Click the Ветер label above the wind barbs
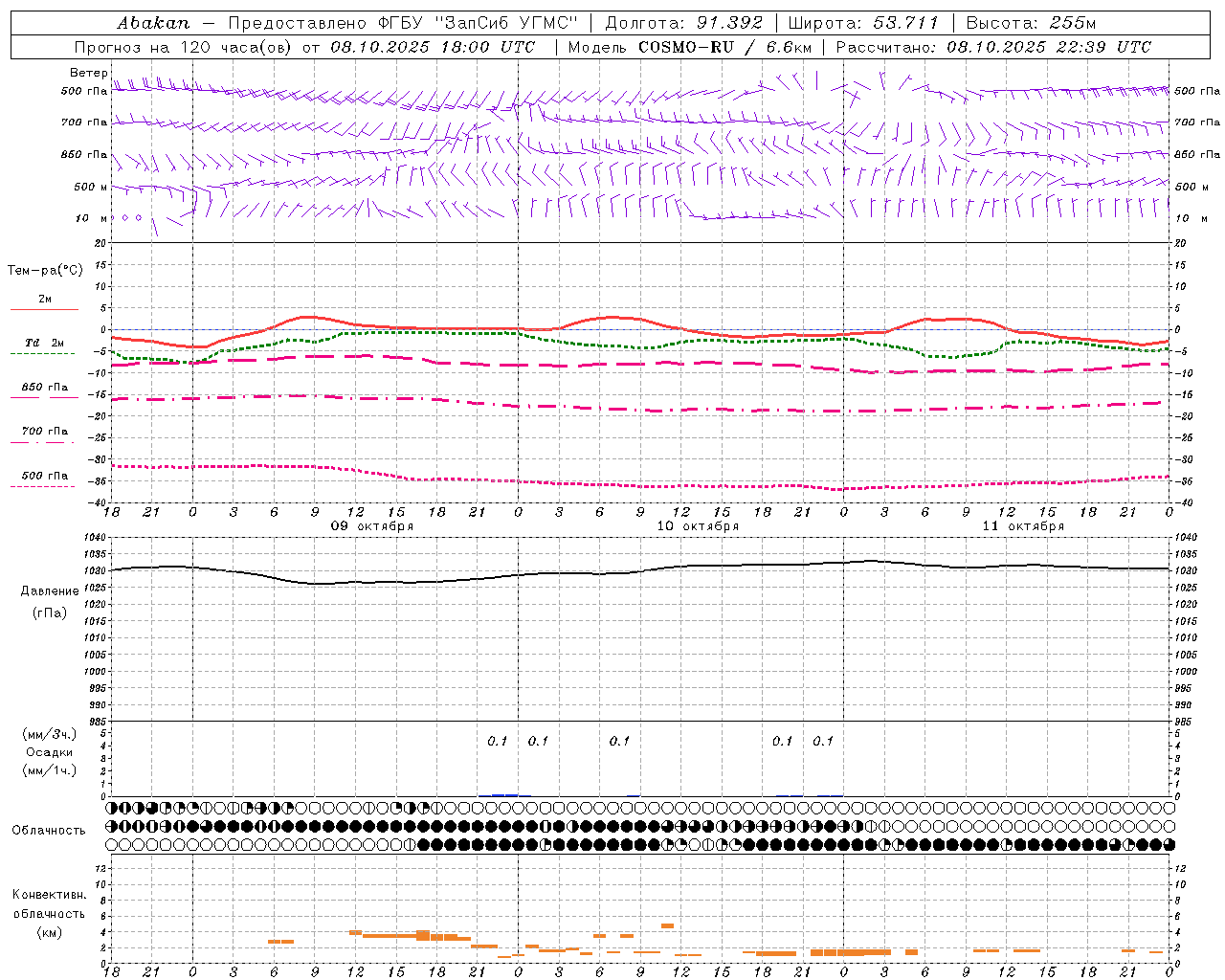The height and width of the screenshot is (980, 1225). [x=88, y=73]
